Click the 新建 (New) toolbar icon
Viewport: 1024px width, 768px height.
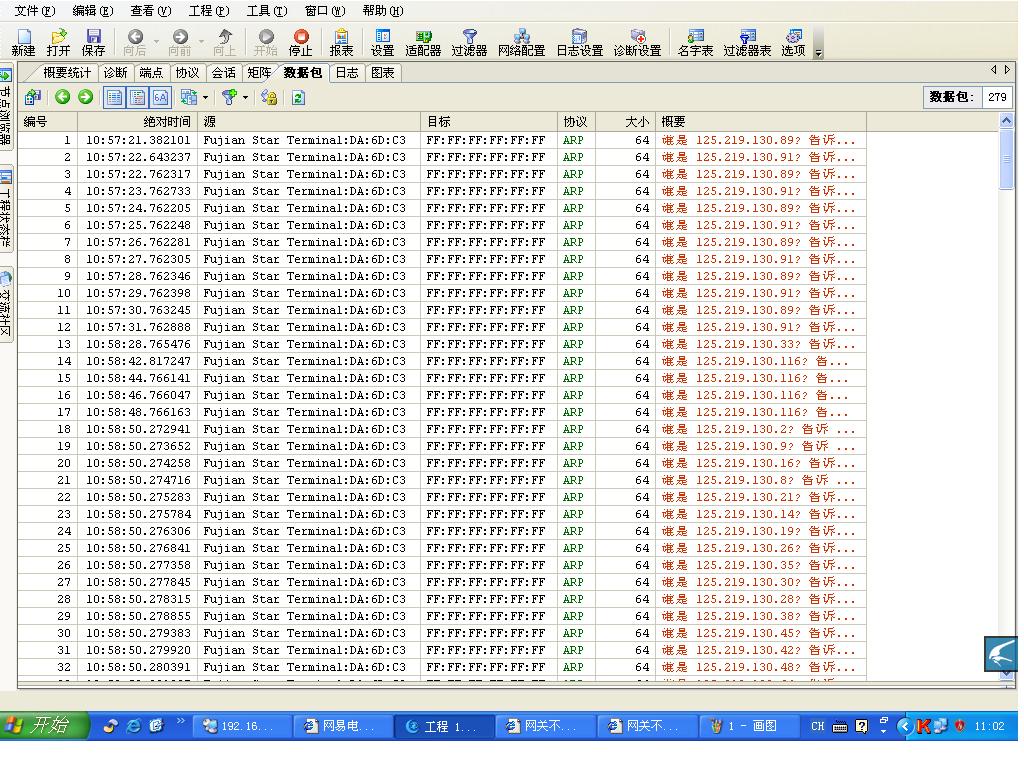coord(23,42)
